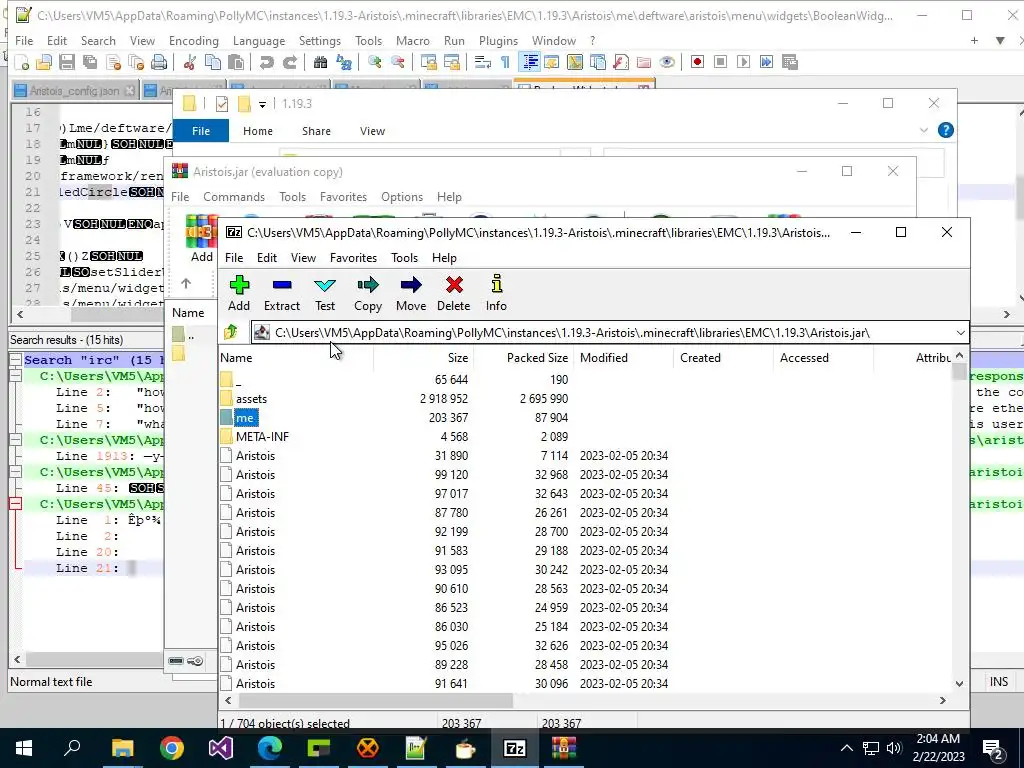Open Find with the binoculars icon
This screenshot has width=1024, height=768.
click(x=320, y=62)
